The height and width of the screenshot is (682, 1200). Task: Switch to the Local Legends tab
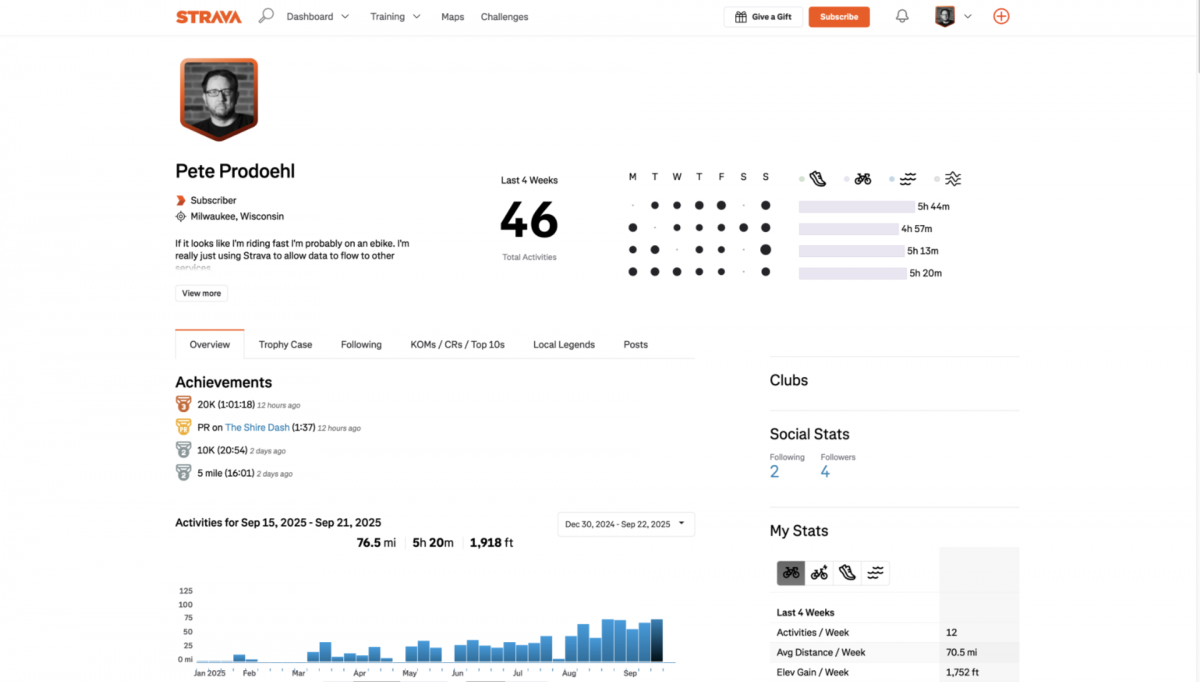[564, 344]
